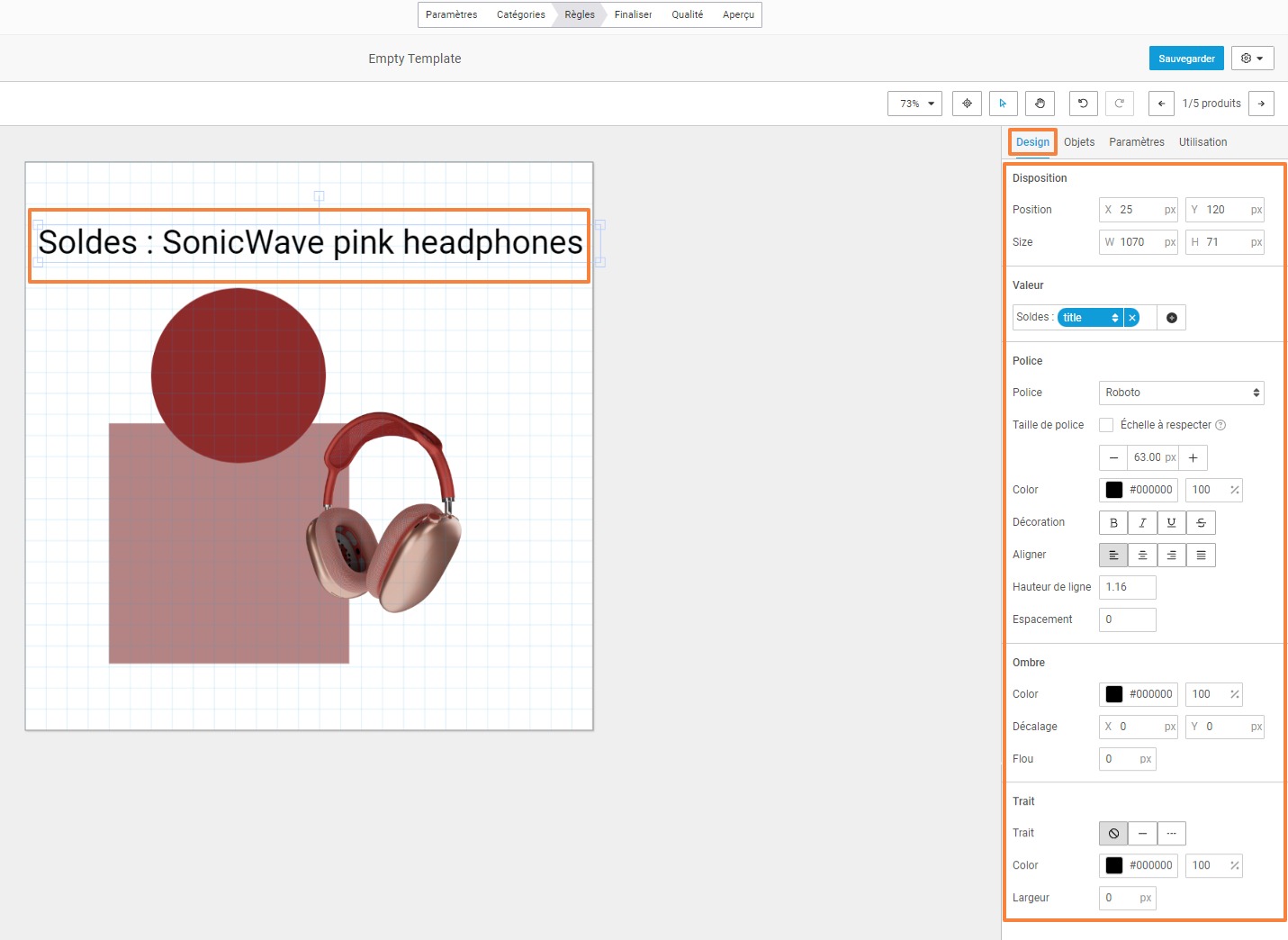This screenshot has width=1288, height=940.
Task: Click the Ombre Décalage Y field
Action: [x=1225, y=727]
